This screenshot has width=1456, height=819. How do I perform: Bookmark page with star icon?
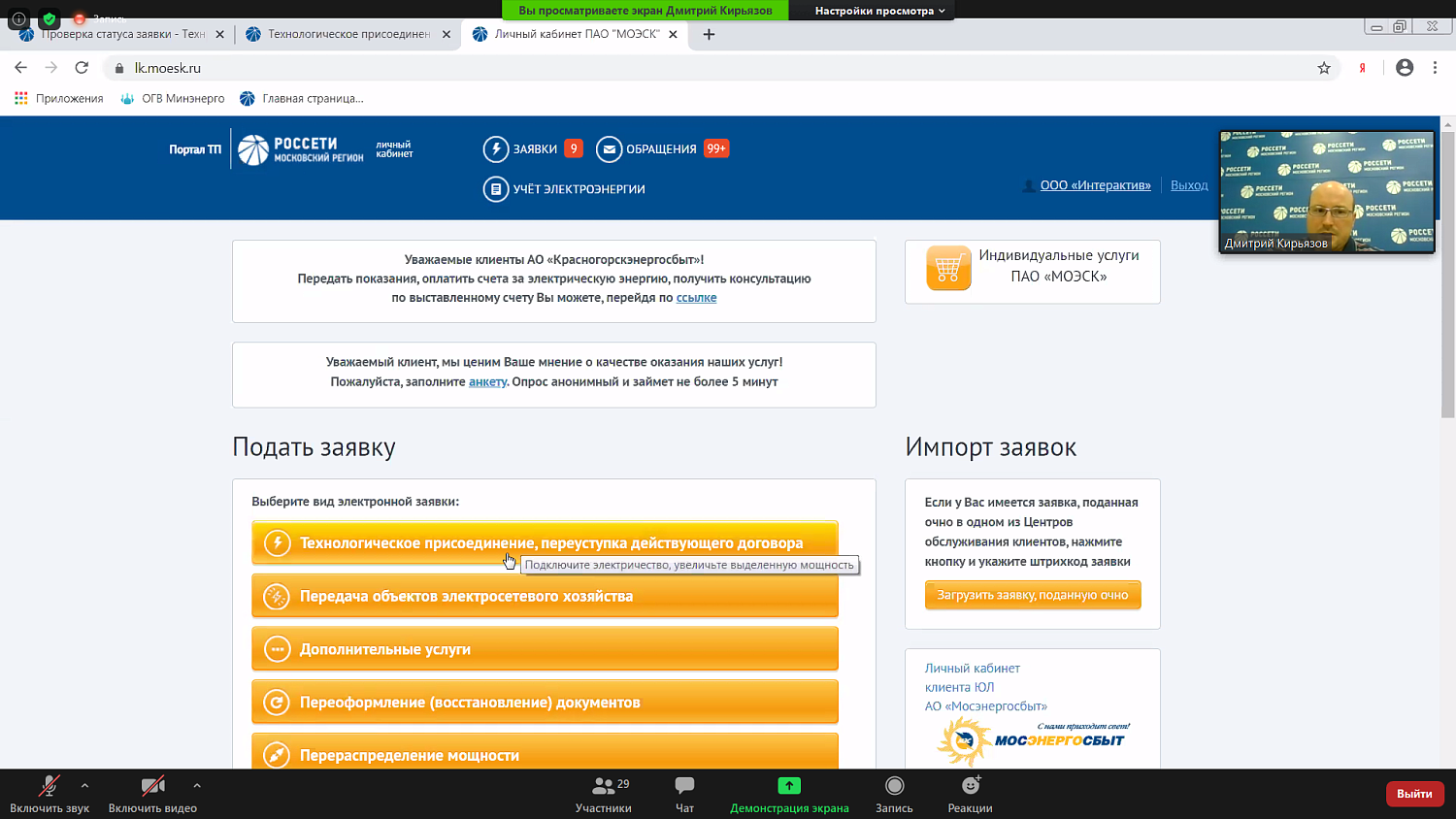tap(1324, 68)
